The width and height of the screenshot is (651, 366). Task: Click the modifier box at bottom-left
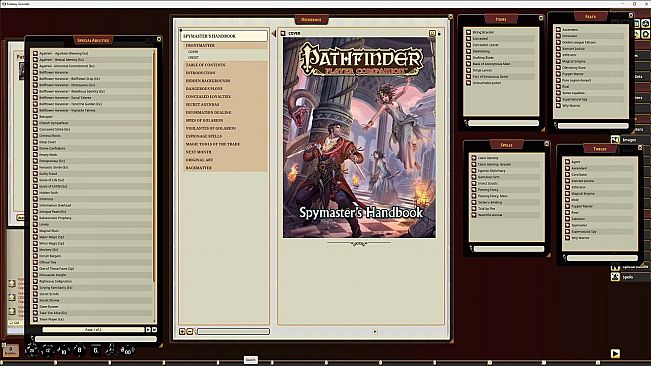[x=11, y=350]
